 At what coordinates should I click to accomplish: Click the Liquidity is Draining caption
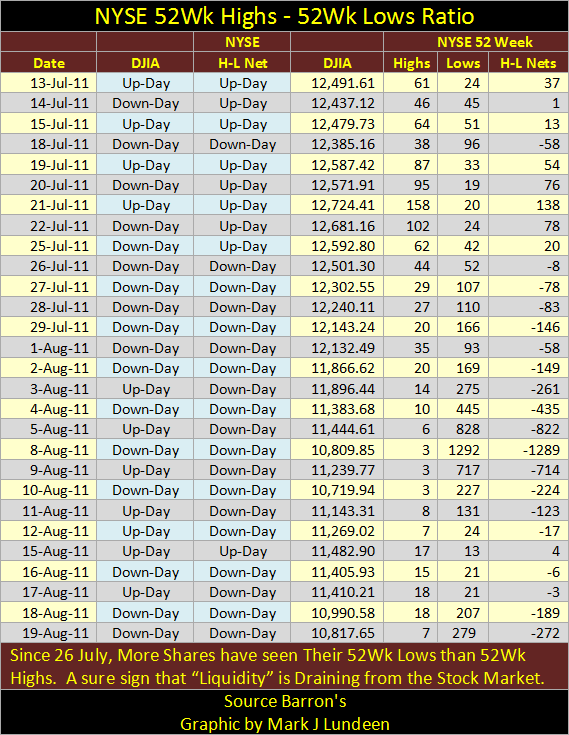(x=277, y=667)
